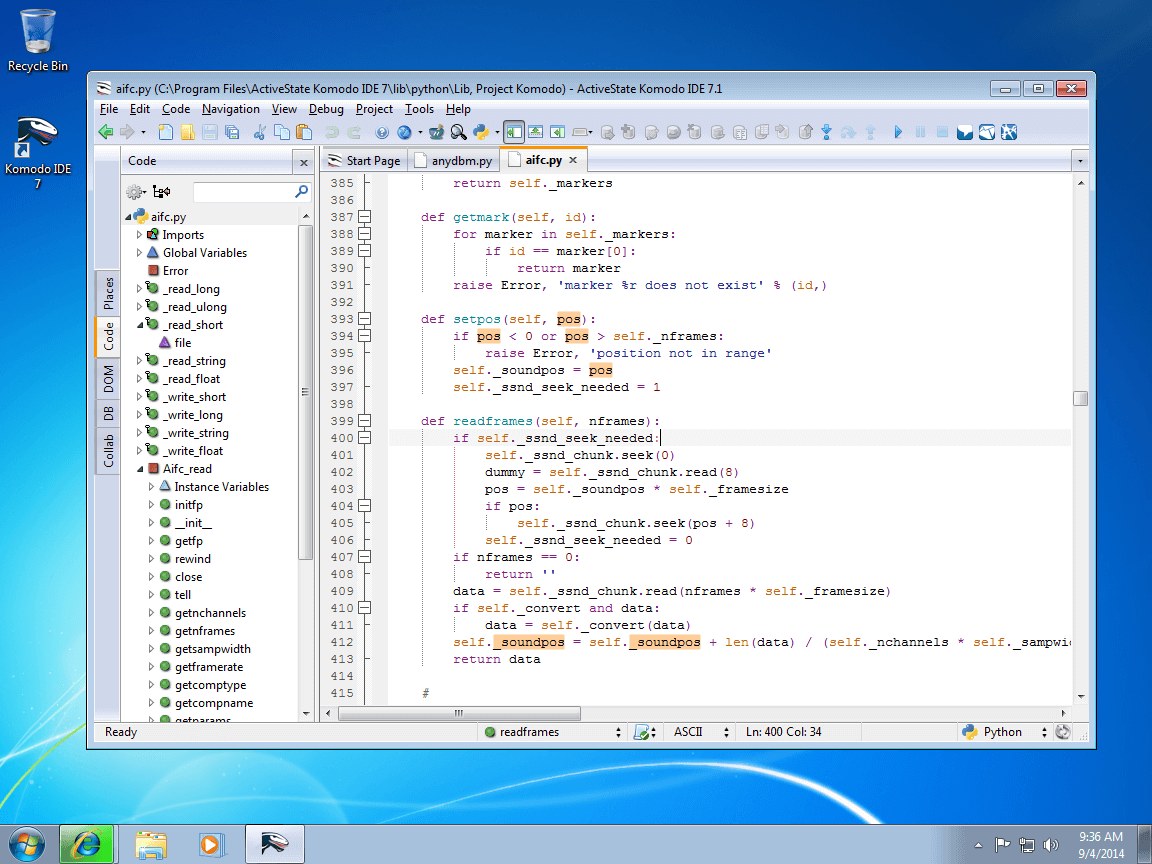Image resolution: width=1152 pixels, height=864 pixels.
Task: Expand the Global Variables tree node
Action: (x=139, y=253)
